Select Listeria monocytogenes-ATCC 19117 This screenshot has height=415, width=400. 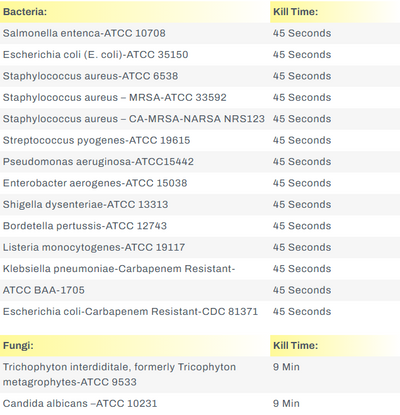94,247
